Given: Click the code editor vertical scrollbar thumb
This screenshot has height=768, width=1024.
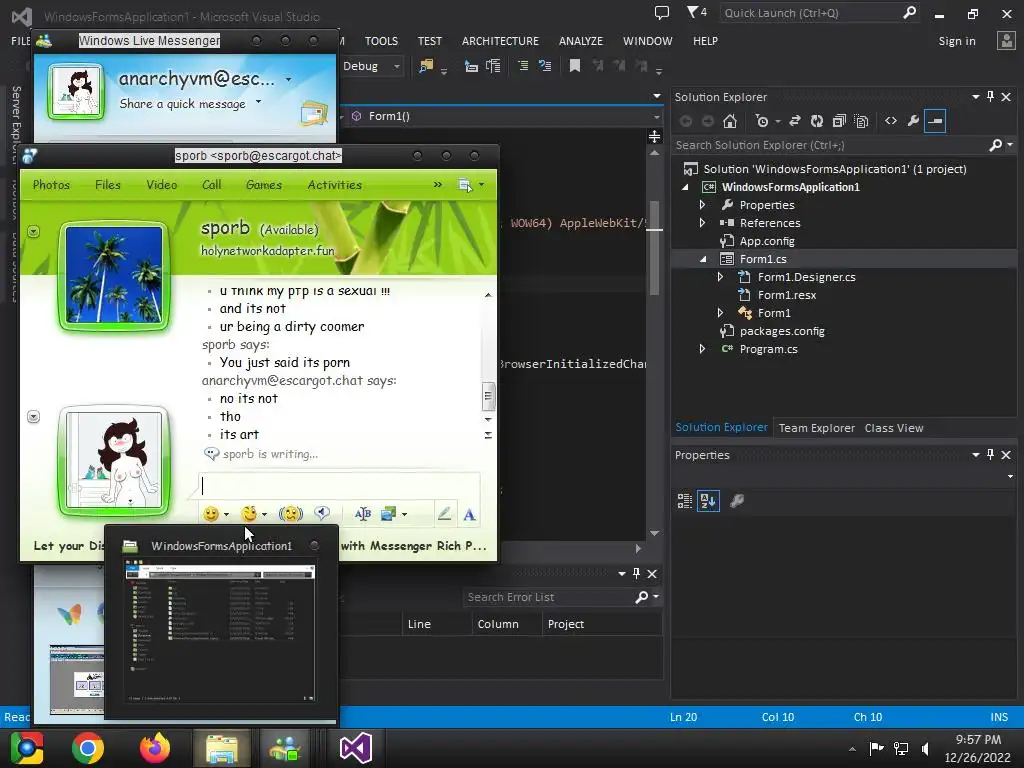Looking at the screenshot, I should 654,248.
